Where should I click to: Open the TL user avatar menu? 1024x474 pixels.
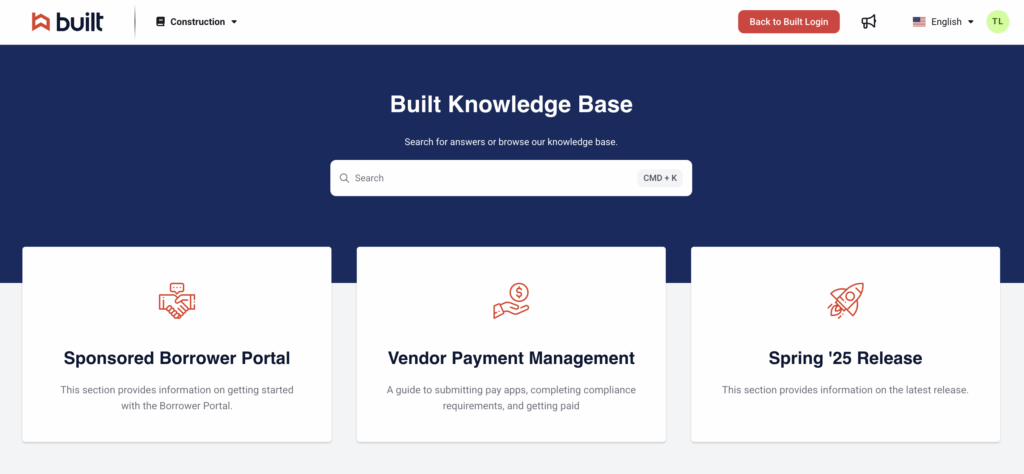click(997, 22)
